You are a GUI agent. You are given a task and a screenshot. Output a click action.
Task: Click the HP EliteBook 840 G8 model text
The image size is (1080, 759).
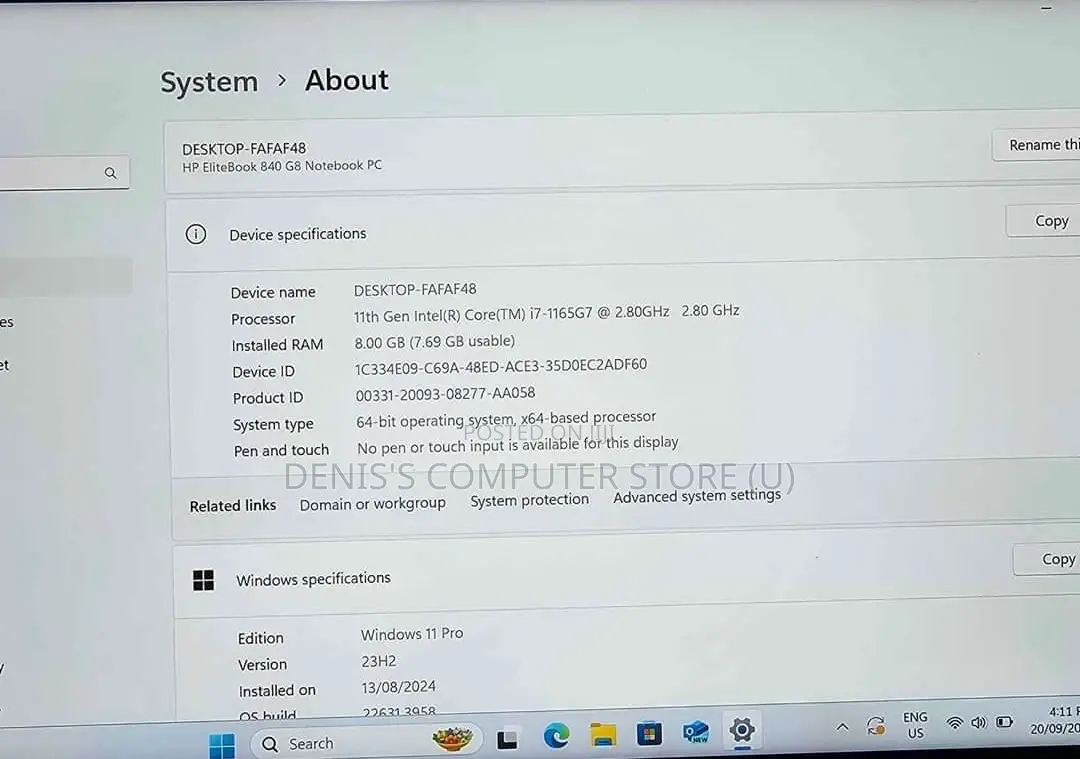[x=282, y=166]
